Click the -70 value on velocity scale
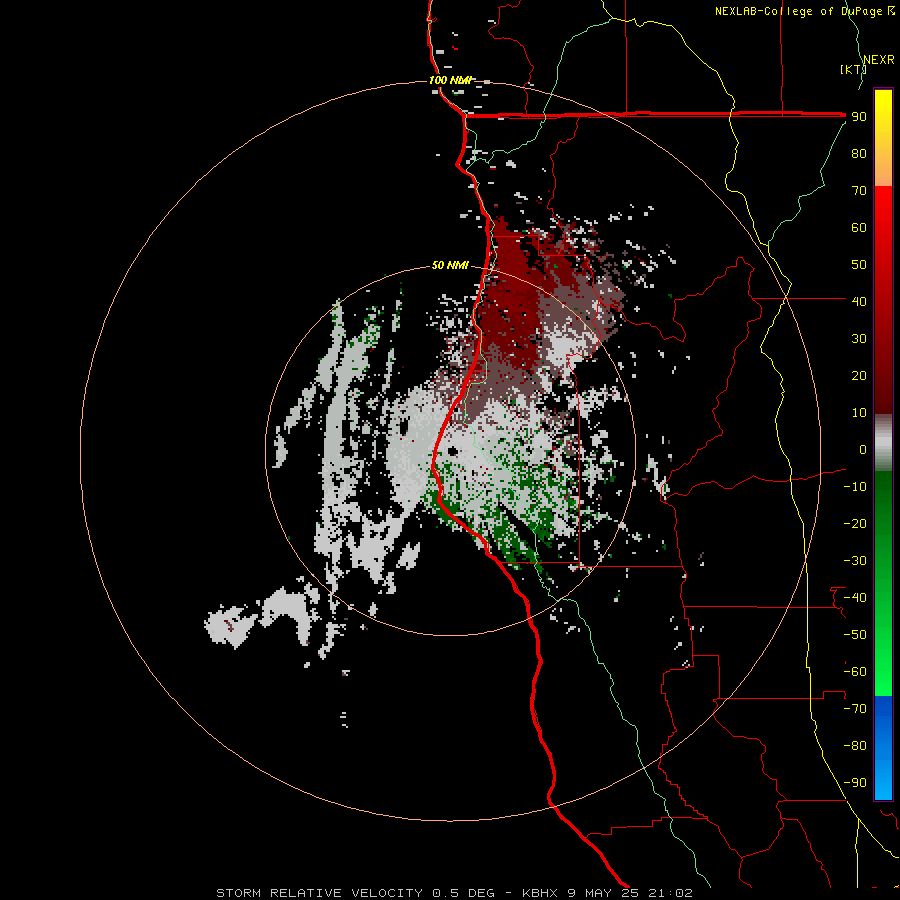900x900 pixels. click(855, 709)
